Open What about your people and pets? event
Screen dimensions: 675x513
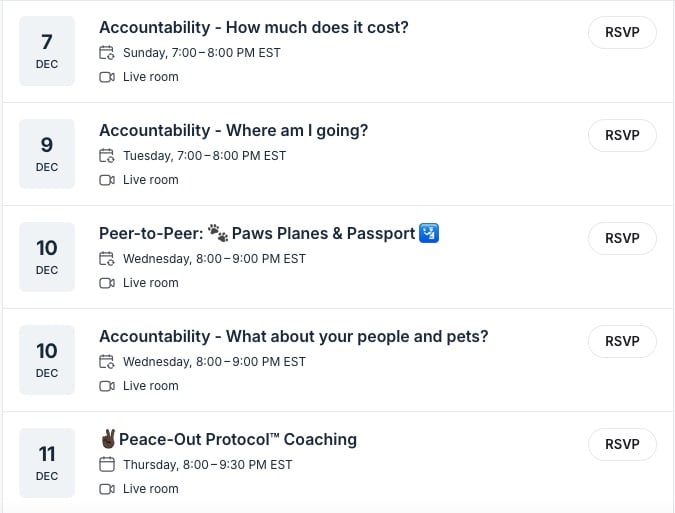293,336
